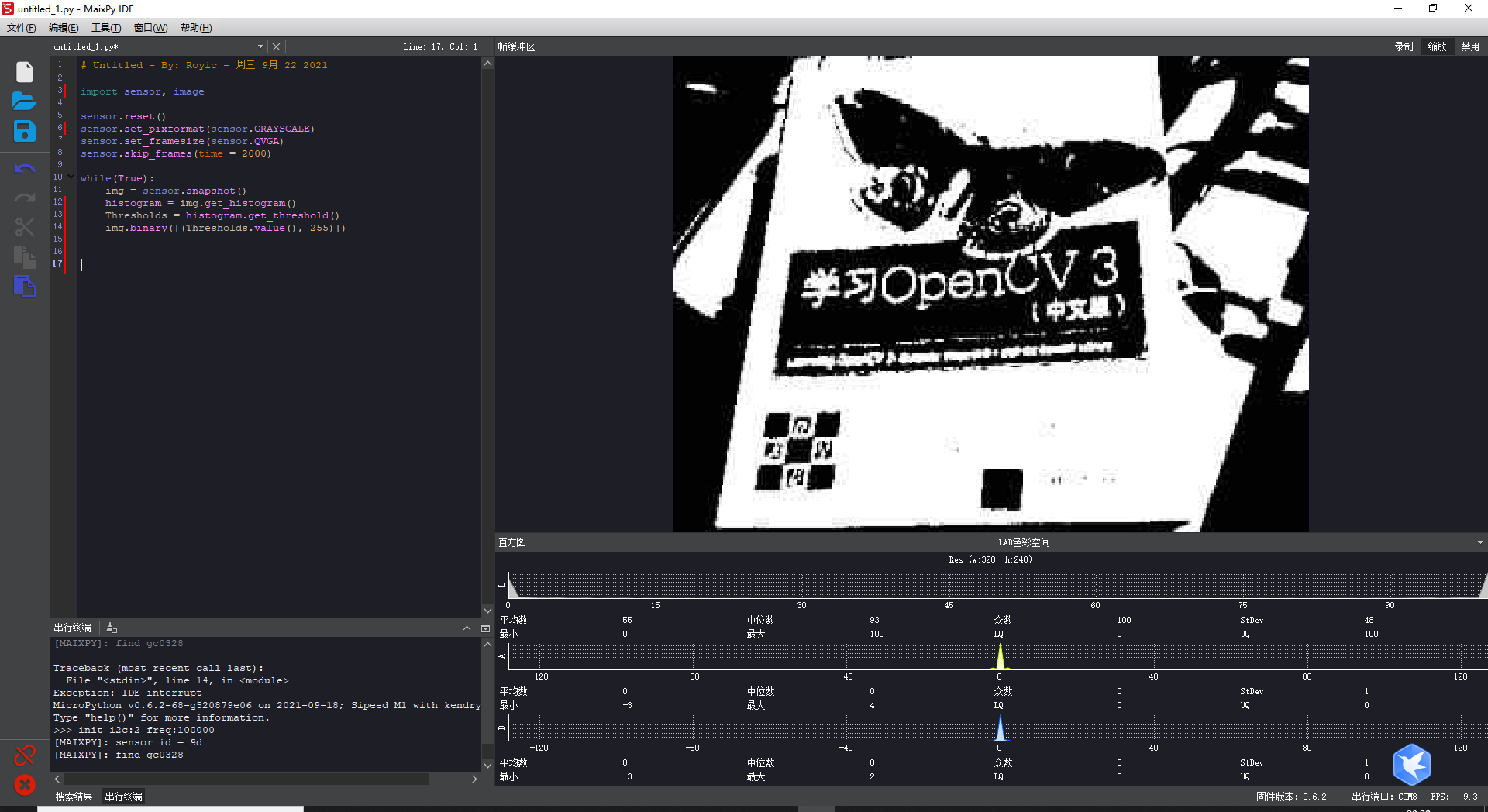Click terminal horizontal scrollbar left arrow
This screenshot has height=812, width=1488.
57,779
